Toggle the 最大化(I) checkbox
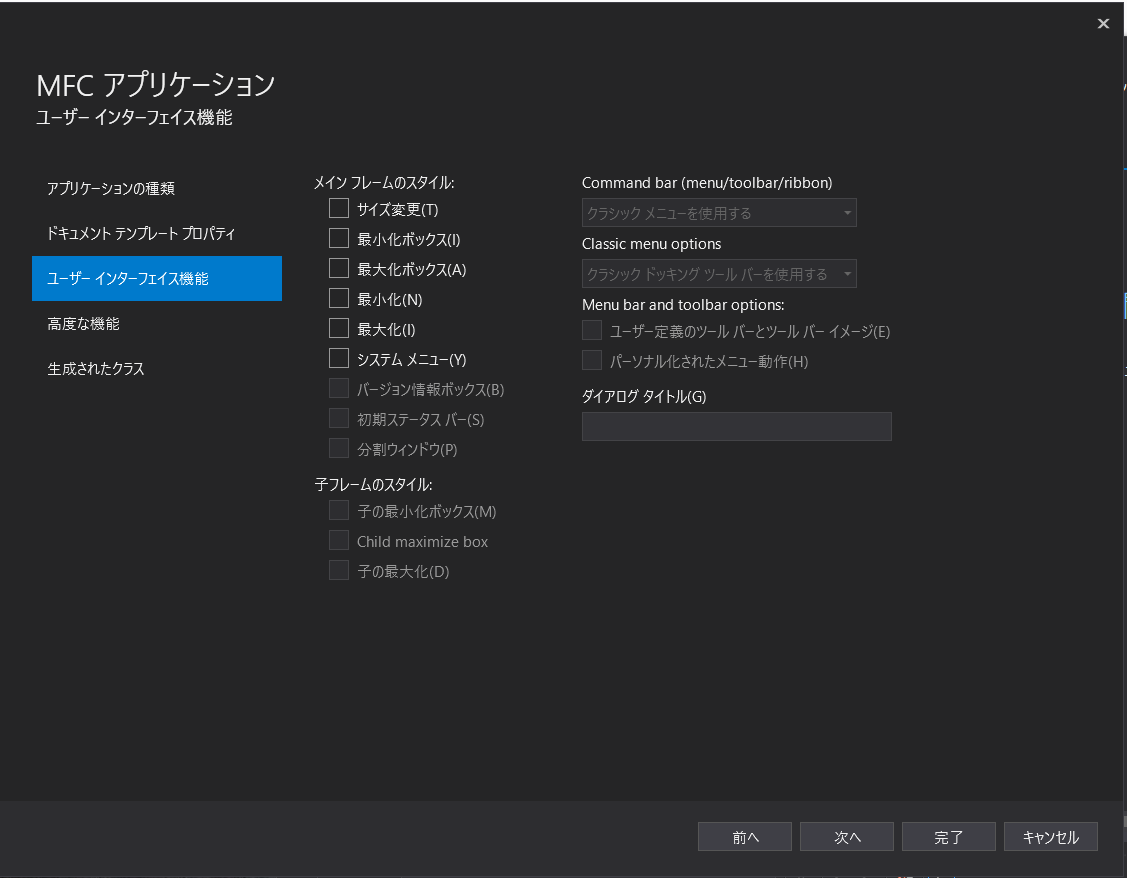1127x878 pixels. [339, 328]
